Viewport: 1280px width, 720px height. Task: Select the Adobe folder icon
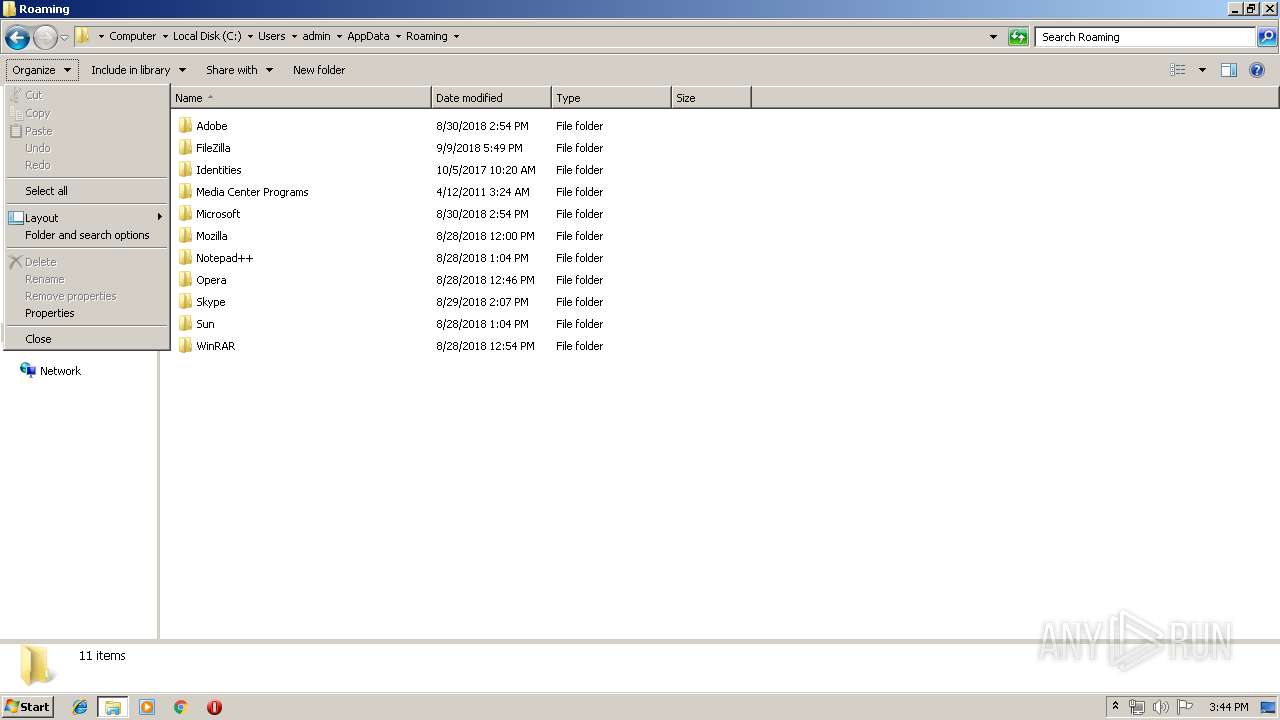(x=185, y=126)
